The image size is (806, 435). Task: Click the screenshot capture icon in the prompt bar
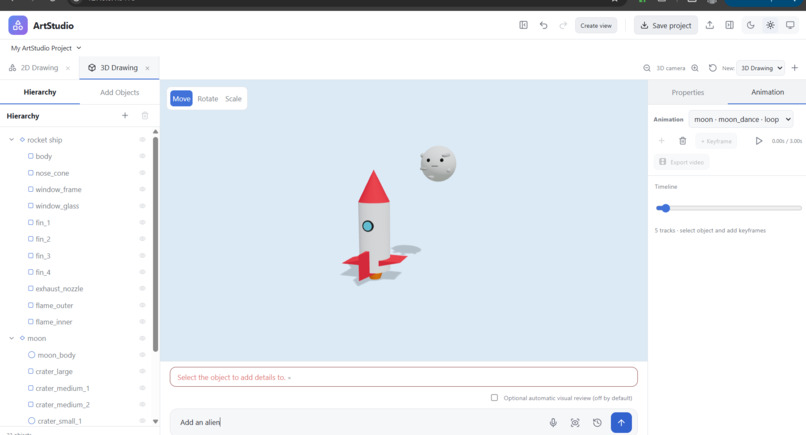[575, 423]
